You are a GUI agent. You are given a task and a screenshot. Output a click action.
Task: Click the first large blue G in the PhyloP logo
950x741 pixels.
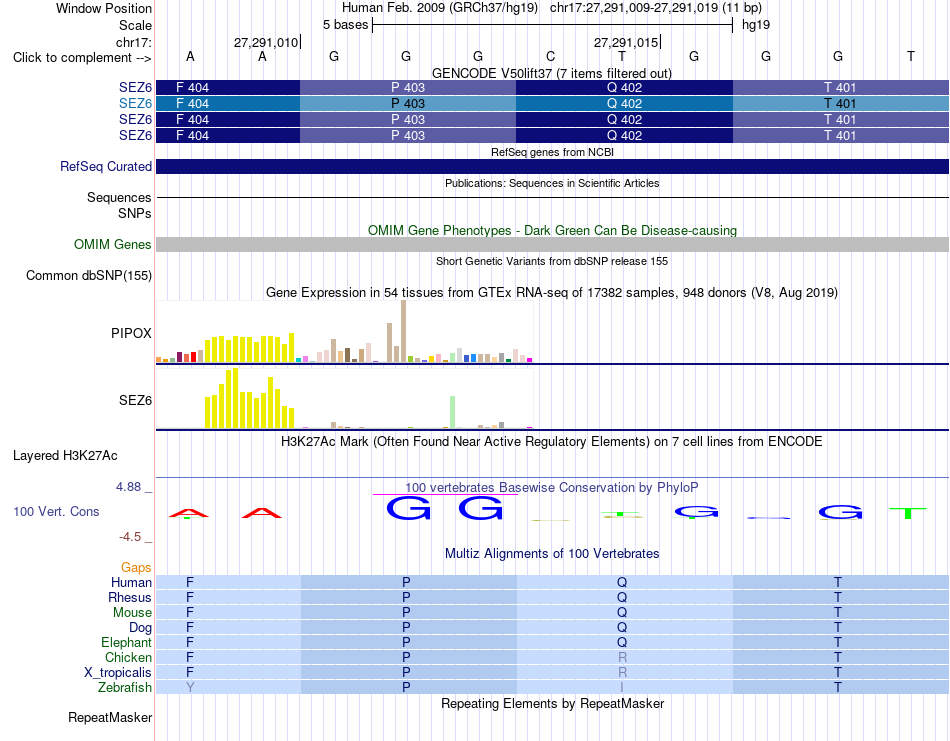[408, 508]
